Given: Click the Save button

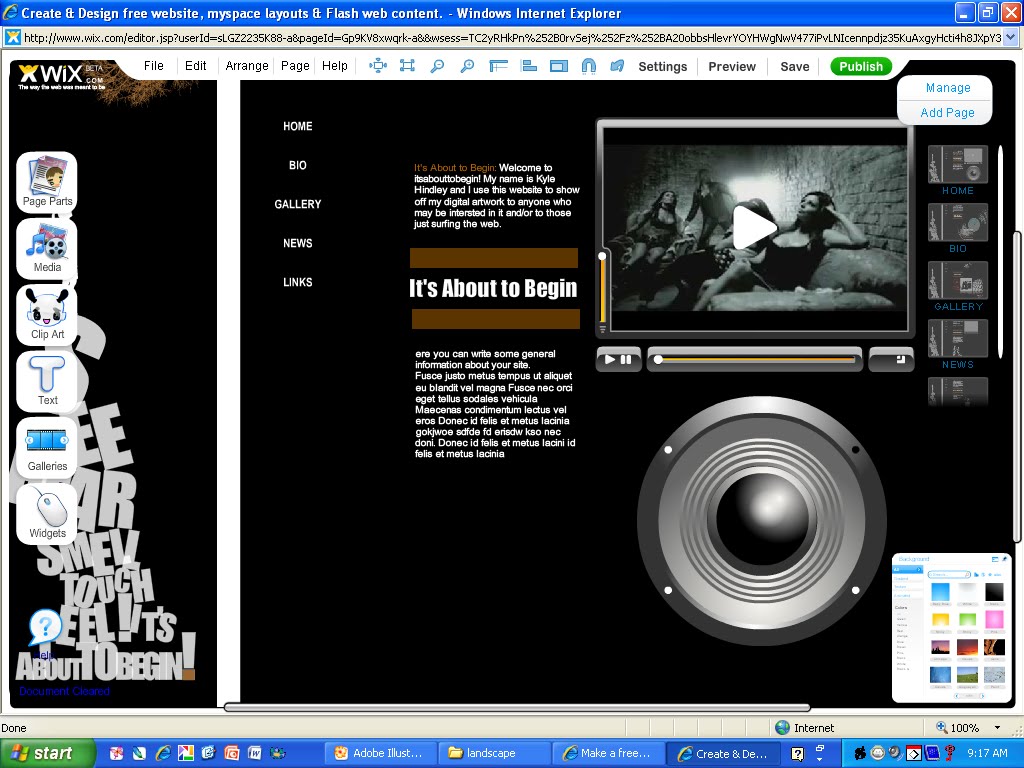Looking at the screenshot, I should (794, 67).
